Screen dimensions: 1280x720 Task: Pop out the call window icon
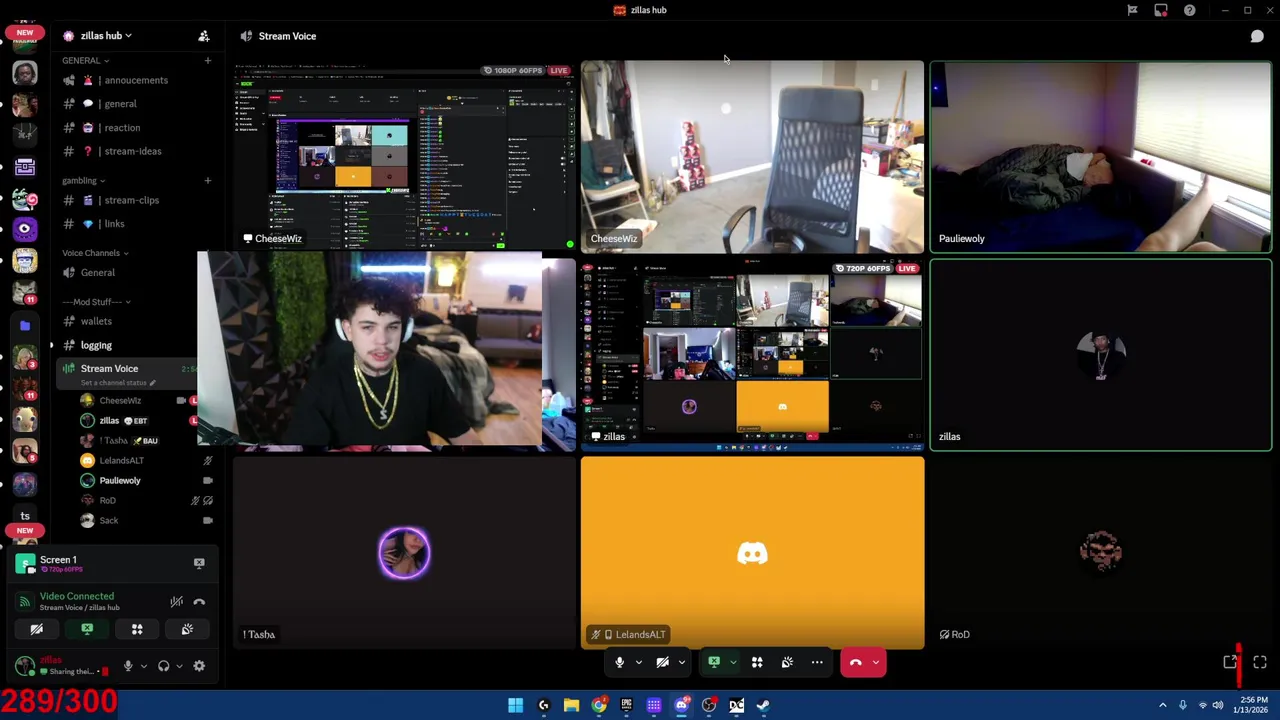click(1230, 662)
